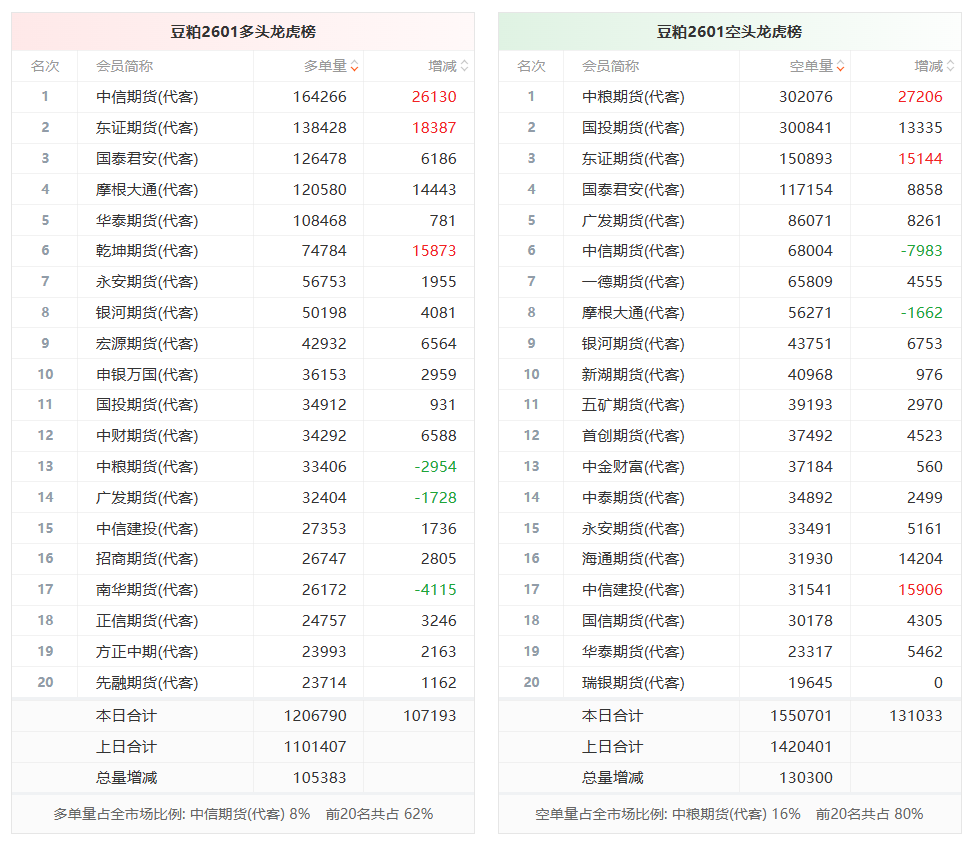Image resolution: width=971 pixels, height=845 pixels.
Task: Click 空单量占全市场比例 footer note
Action: click(729, 814)
